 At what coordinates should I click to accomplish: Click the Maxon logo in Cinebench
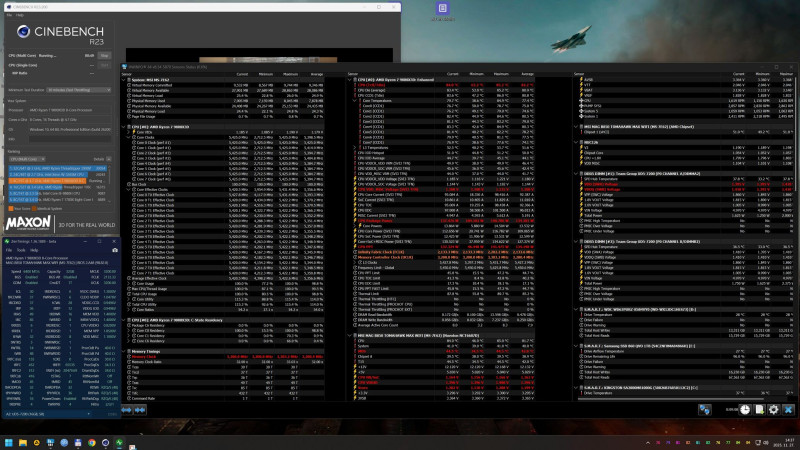tap(28, 223)
